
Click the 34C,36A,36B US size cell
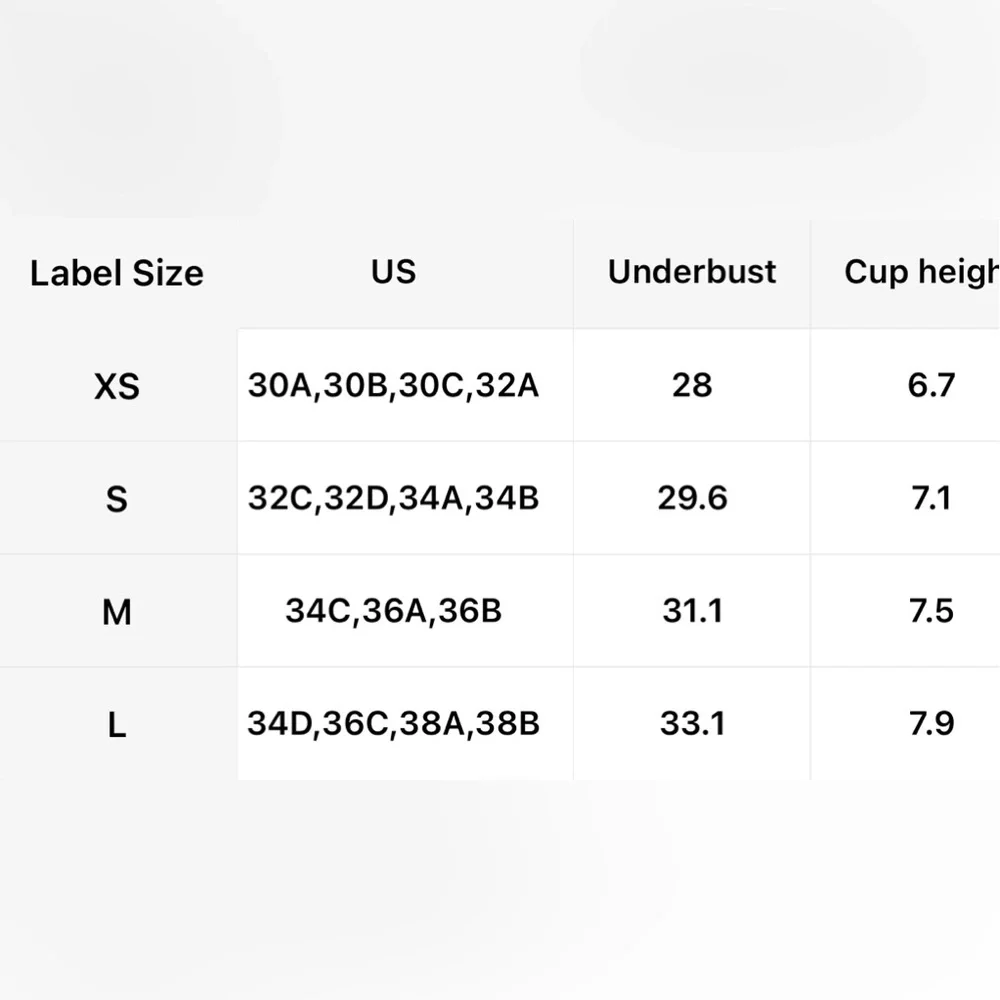point(393,610)
